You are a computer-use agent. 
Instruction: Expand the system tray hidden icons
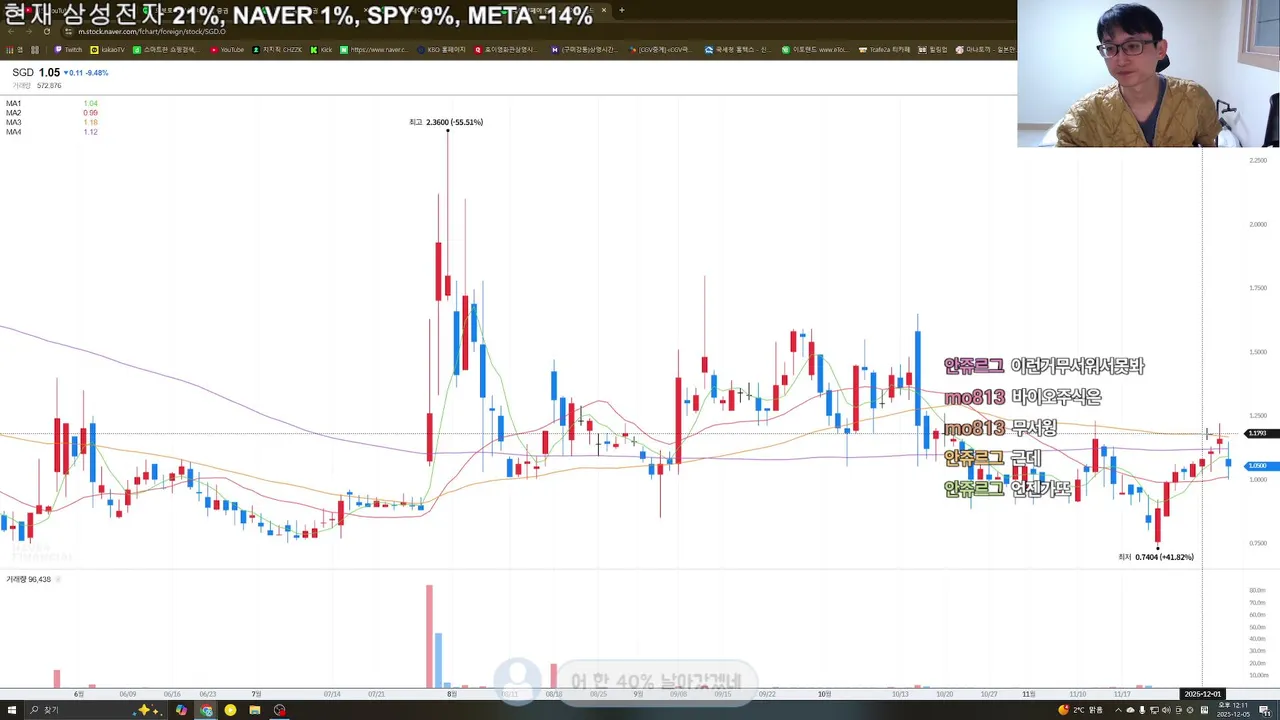click(x=1119, y=710)
